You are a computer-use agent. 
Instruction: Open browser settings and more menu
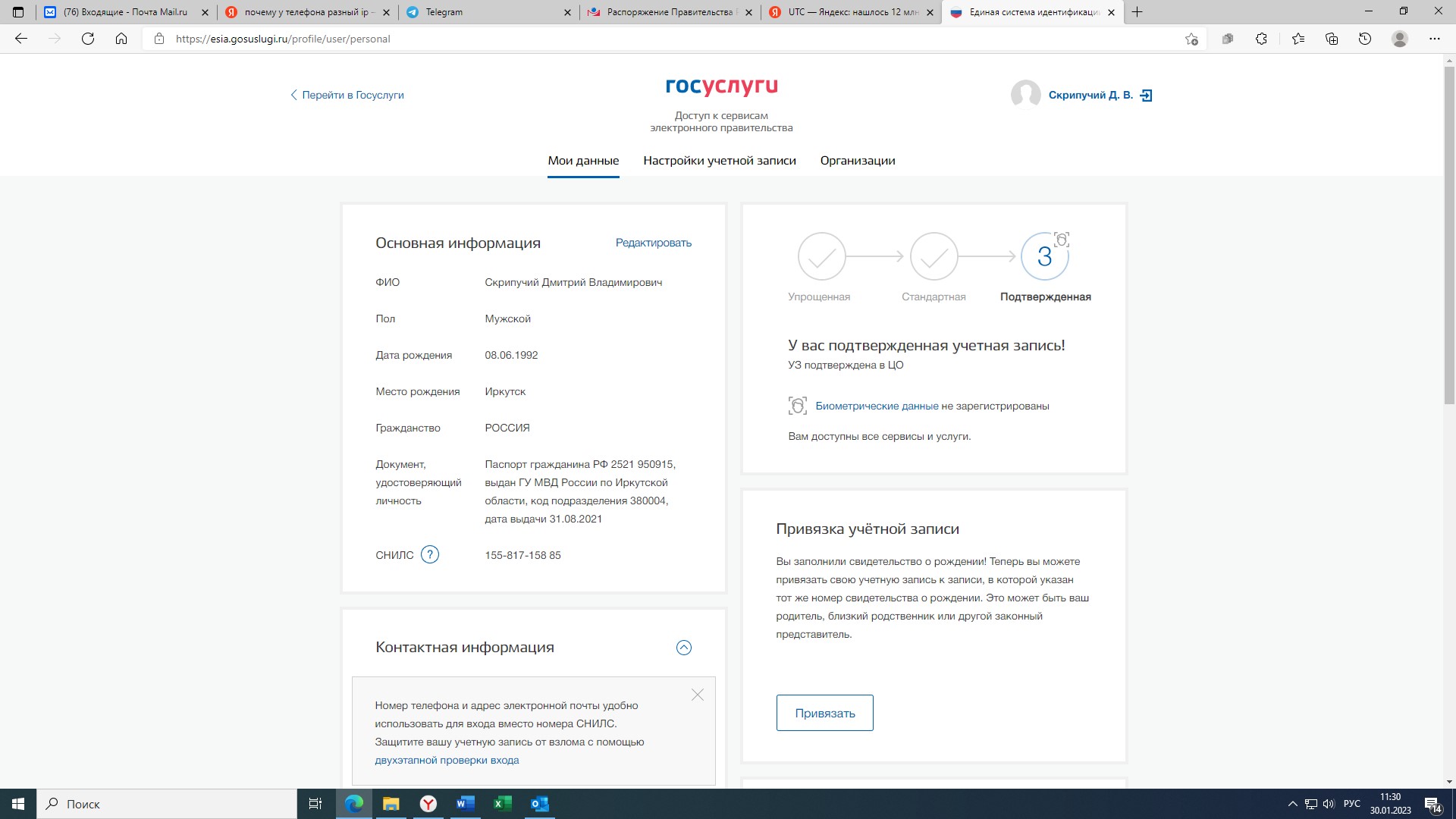point(1434,39)
